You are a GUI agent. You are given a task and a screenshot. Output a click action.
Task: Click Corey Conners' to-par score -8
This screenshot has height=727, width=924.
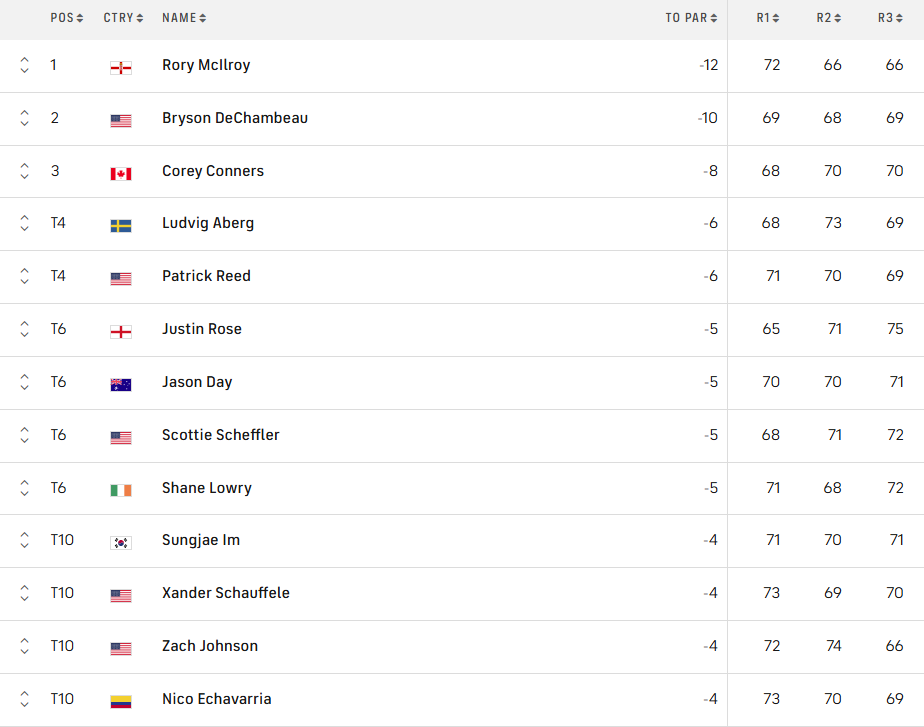710,171
